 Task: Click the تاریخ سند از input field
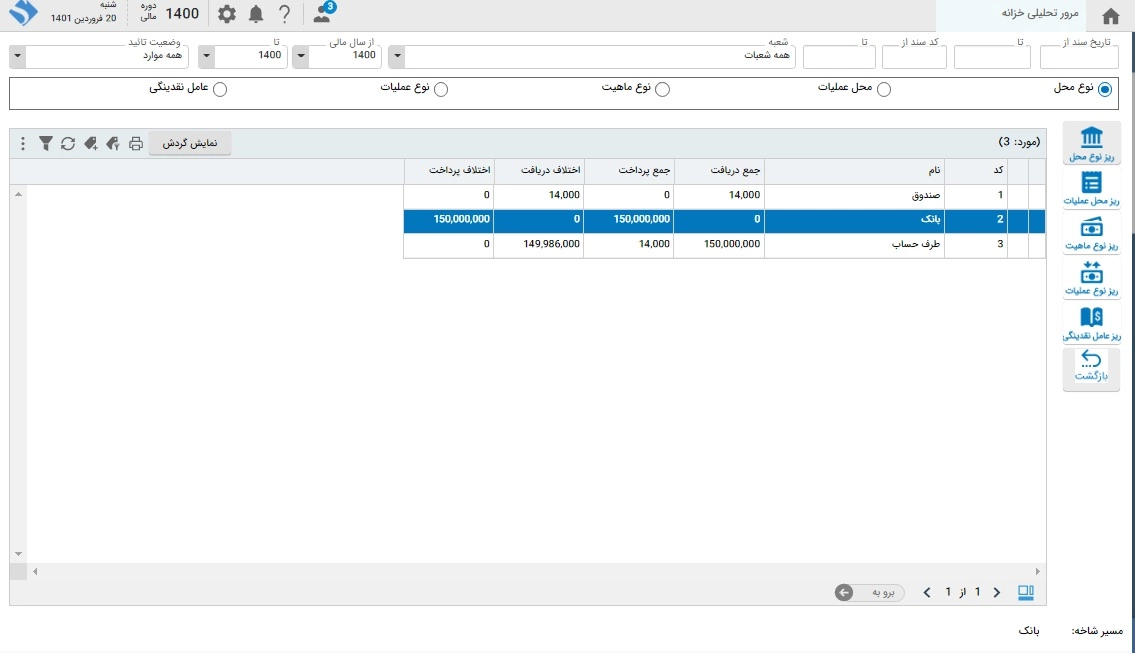1079,57
